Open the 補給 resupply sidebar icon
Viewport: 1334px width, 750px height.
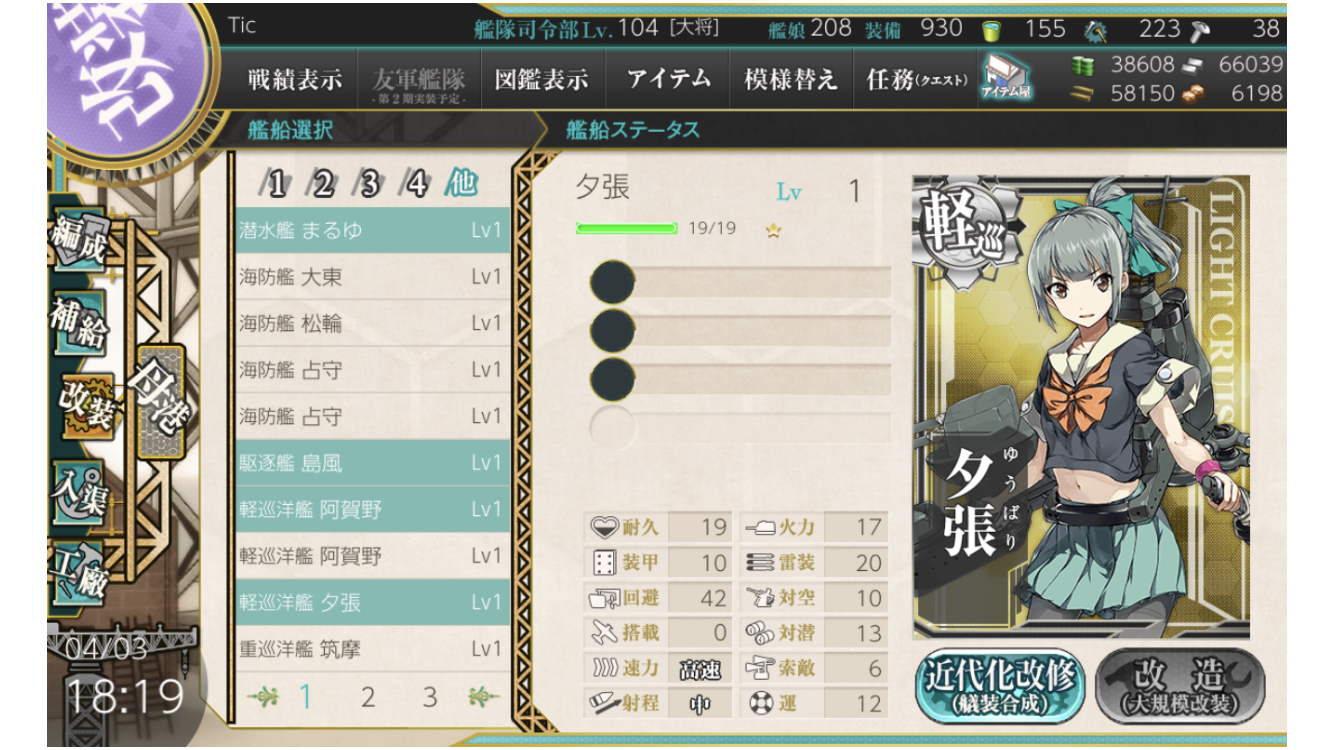click(78, 322)
